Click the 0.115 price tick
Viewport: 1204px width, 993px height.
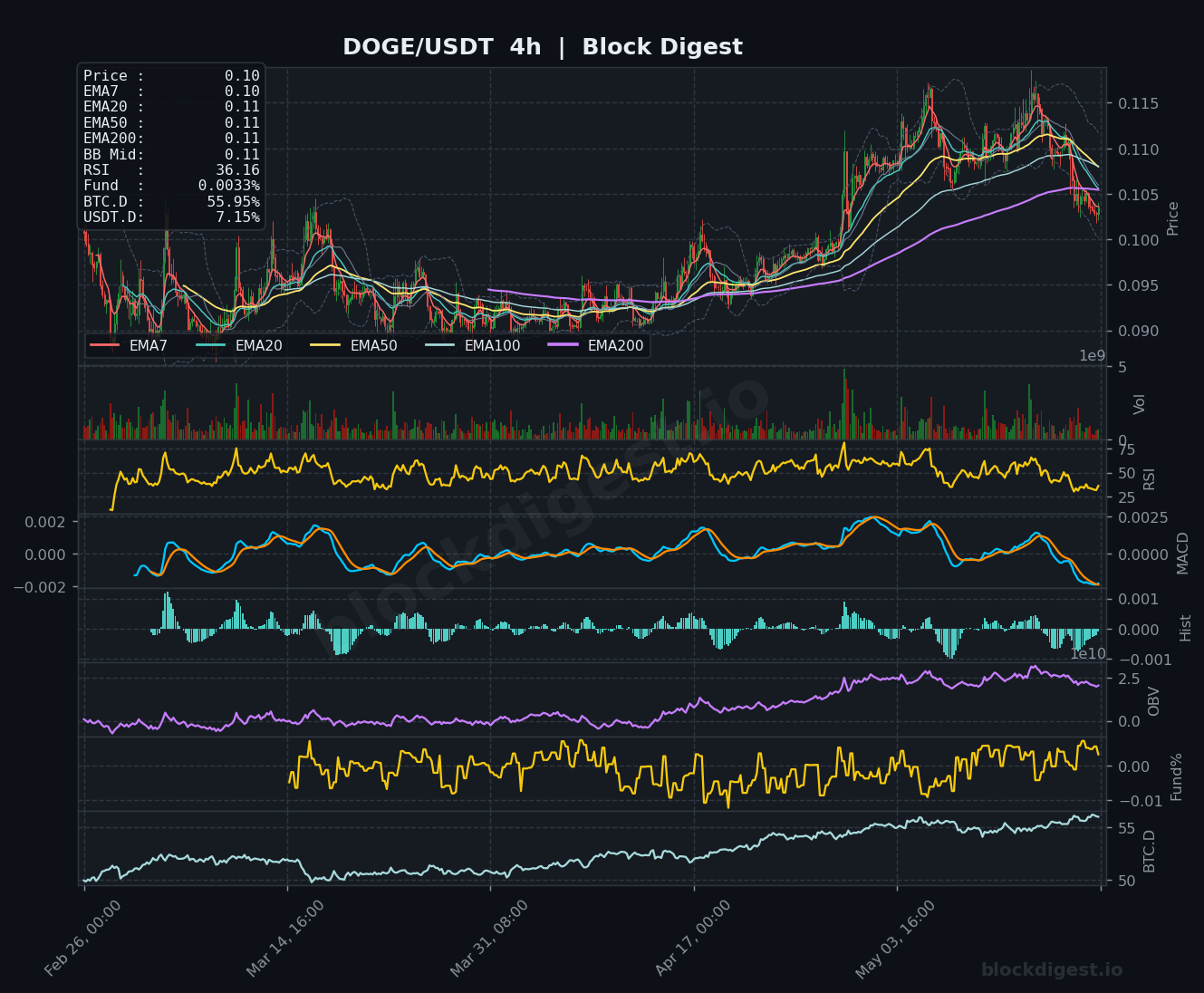[x=1138, y=104]
